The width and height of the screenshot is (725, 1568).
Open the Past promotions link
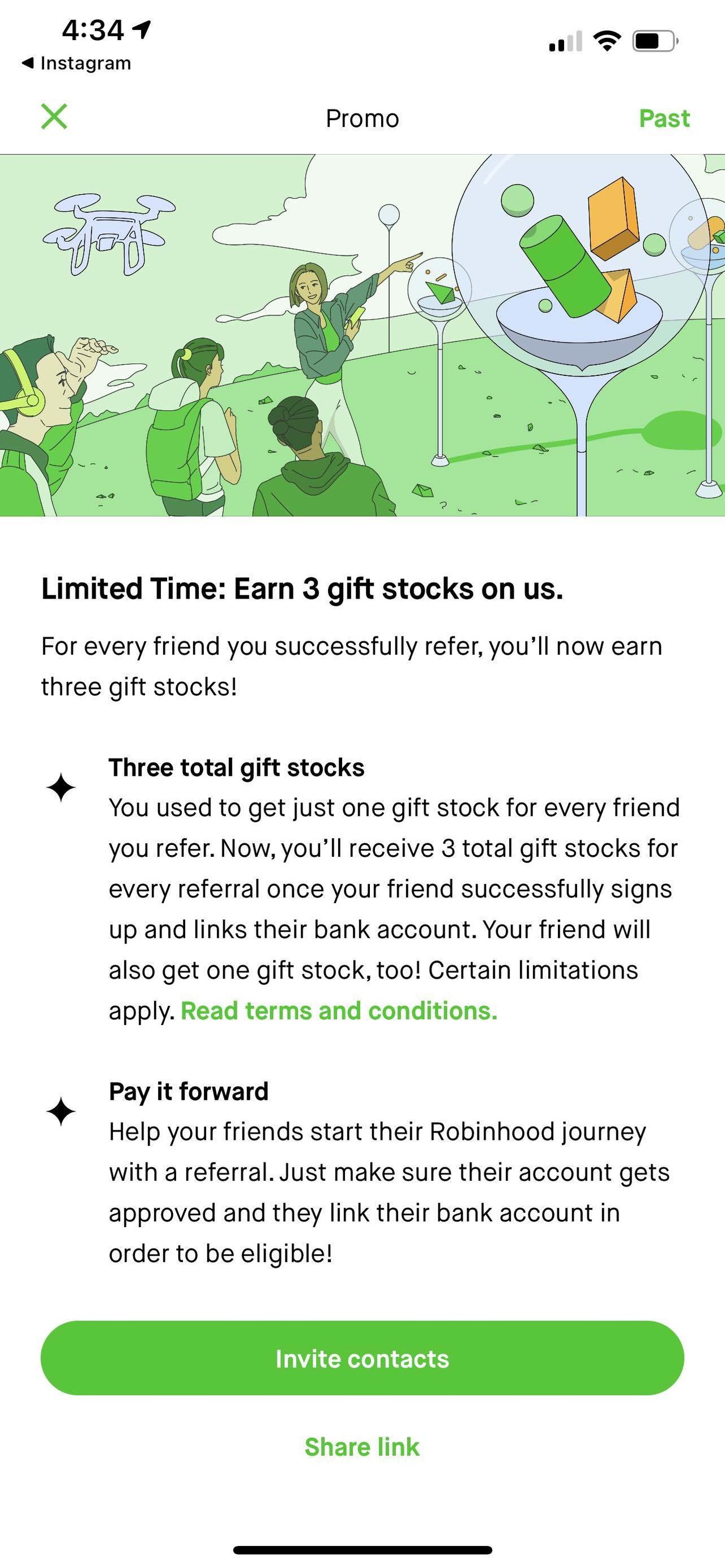(664, 118)
